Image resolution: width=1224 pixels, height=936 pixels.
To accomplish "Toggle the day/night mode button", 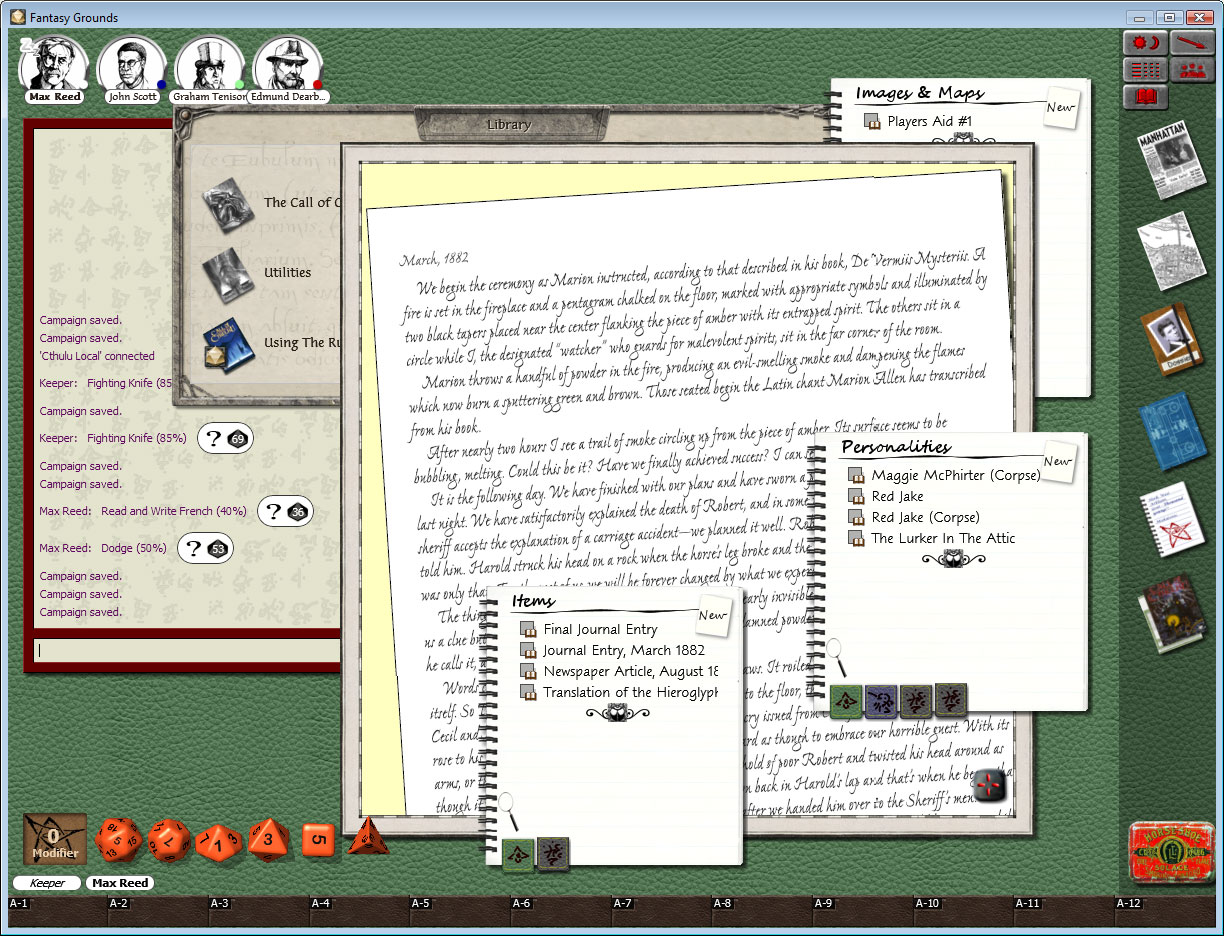I will [1145, 42].
